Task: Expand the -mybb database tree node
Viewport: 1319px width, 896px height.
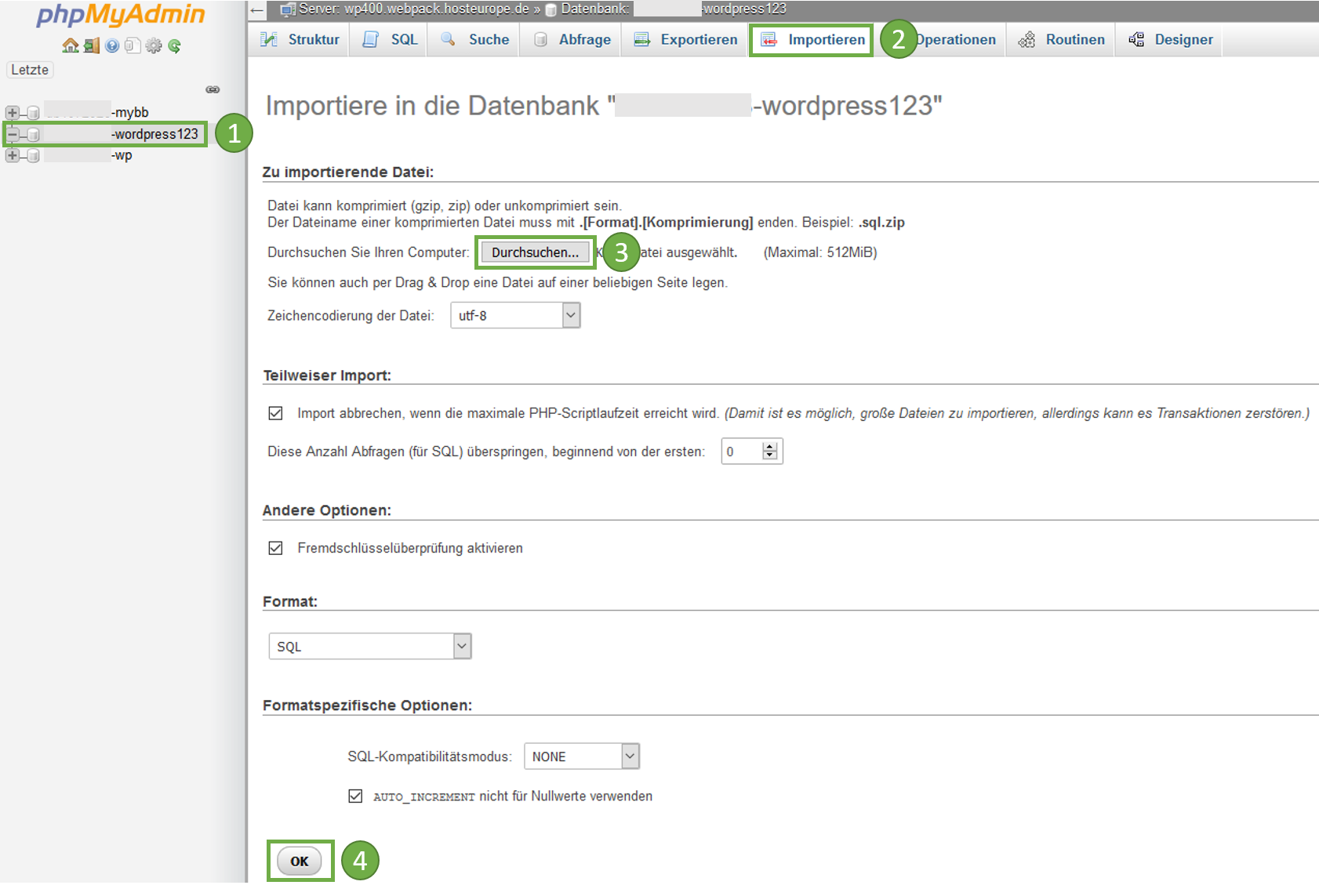Action: coord(12,113)
